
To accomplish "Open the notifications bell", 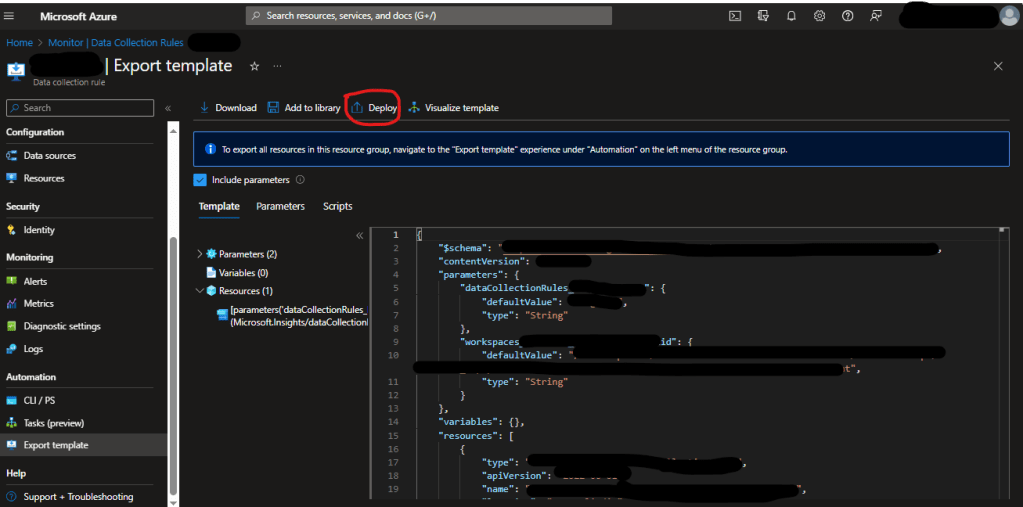I will tap(791, 16).
